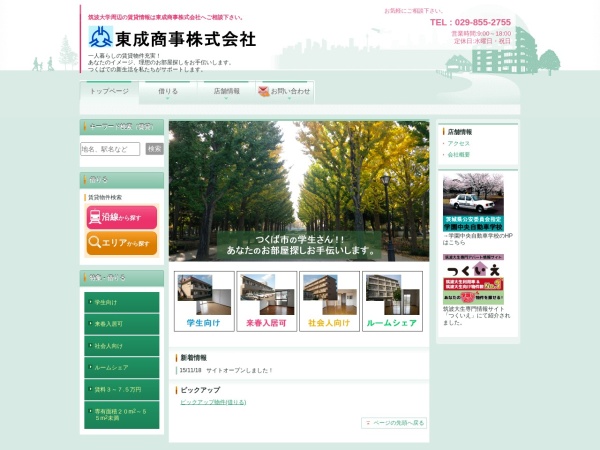This screenshot has width=600, height=450.
Task: Click the pink 沿線から探す button
Action: pyautogui.click(x=122, y=217)
